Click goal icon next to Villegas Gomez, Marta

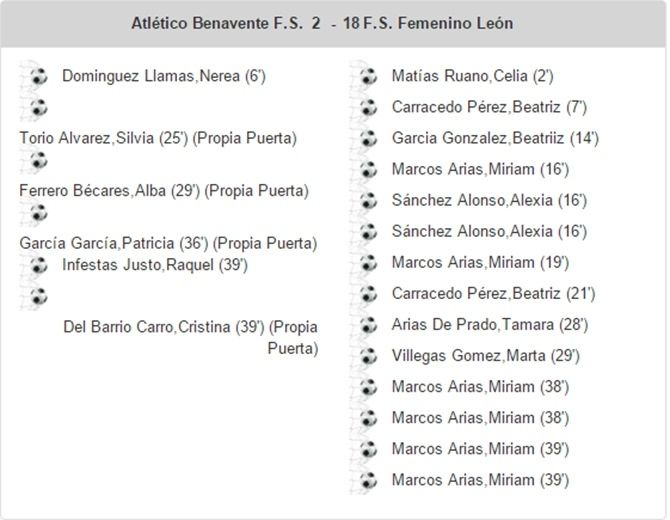(x=368, y=356)
